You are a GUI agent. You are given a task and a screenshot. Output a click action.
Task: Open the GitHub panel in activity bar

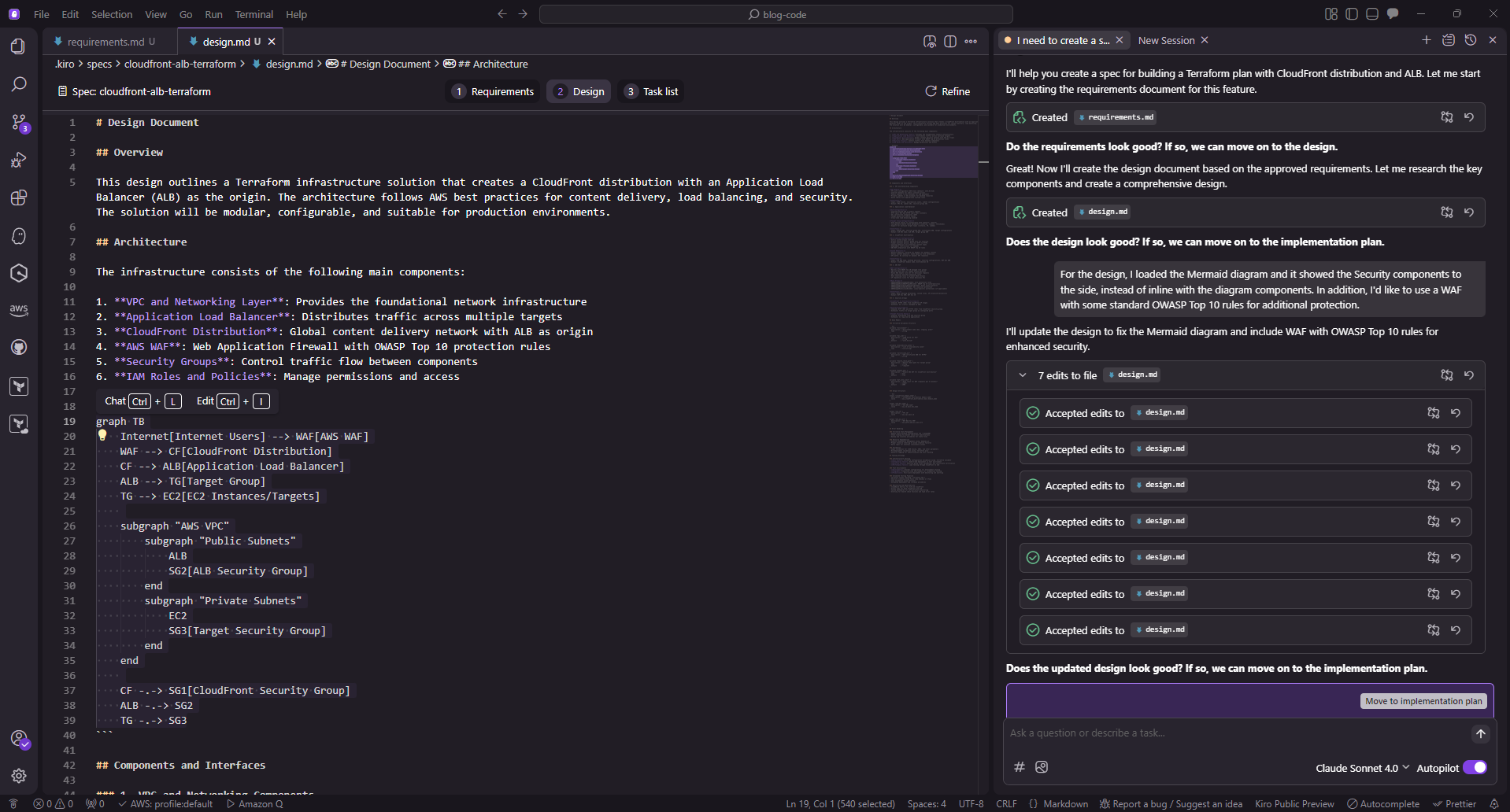coord(19,348)
